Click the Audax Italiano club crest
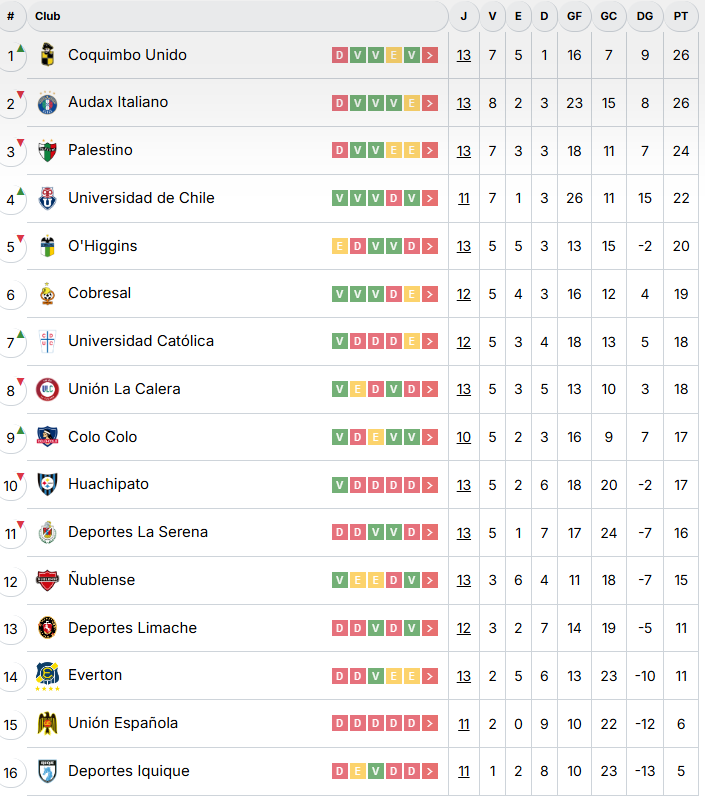The height and width of the screenshot is (803, 705). click(x=47, y=103)
